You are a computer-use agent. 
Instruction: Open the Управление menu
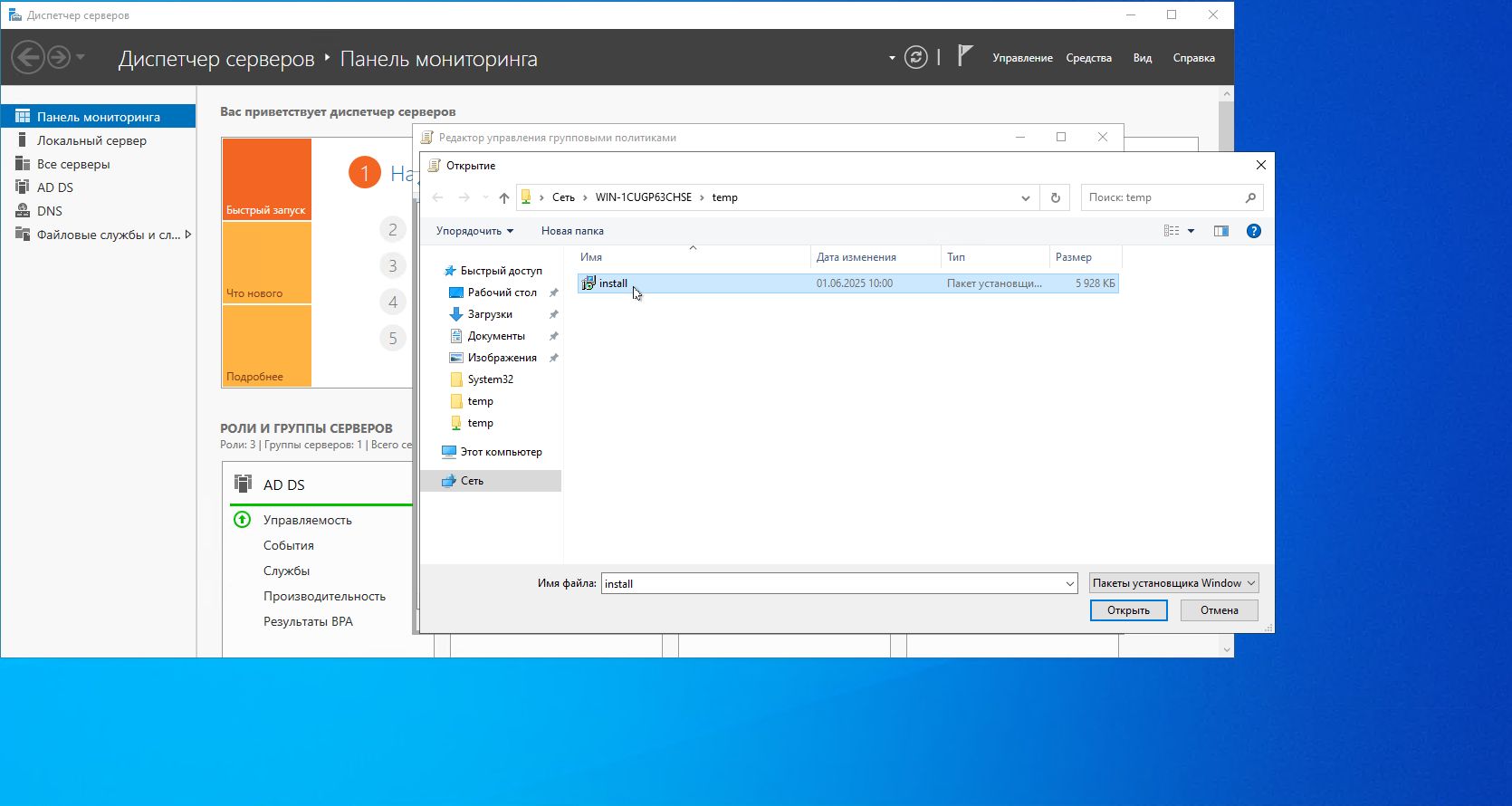tap(1022, 58)
